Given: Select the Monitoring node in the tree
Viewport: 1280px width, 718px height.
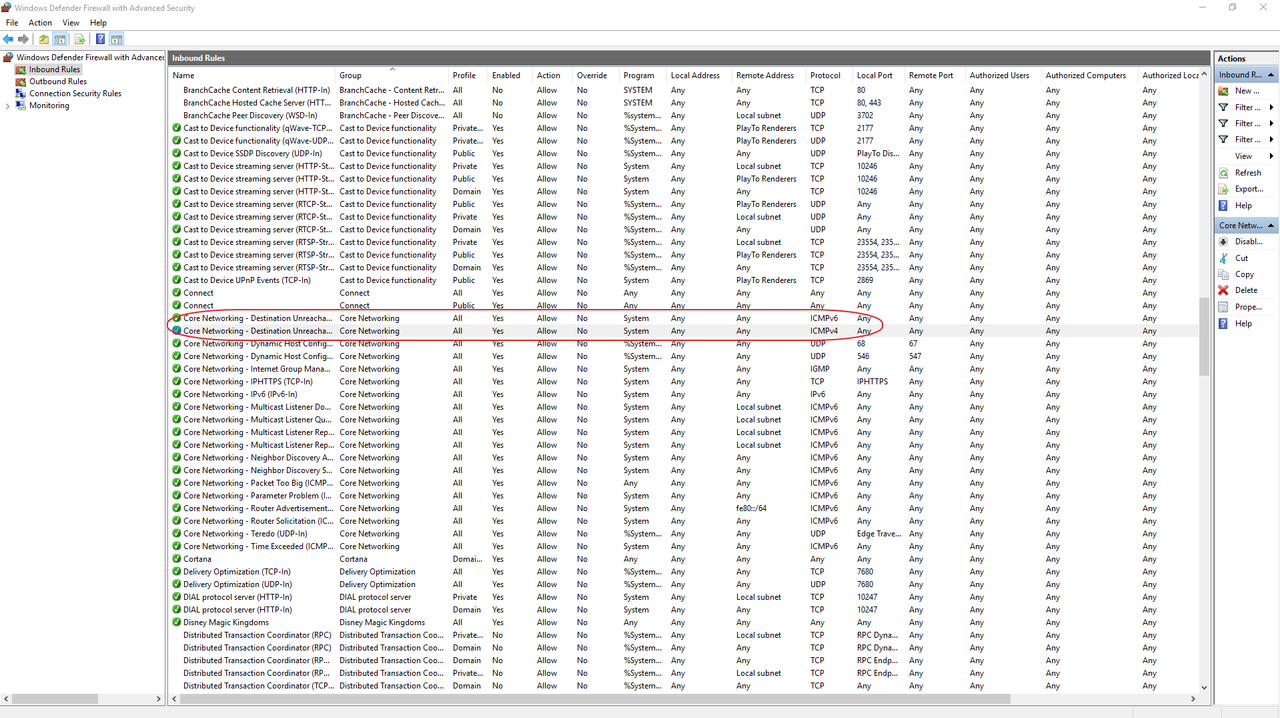Looking at the screenshot, I should [49, 106].
